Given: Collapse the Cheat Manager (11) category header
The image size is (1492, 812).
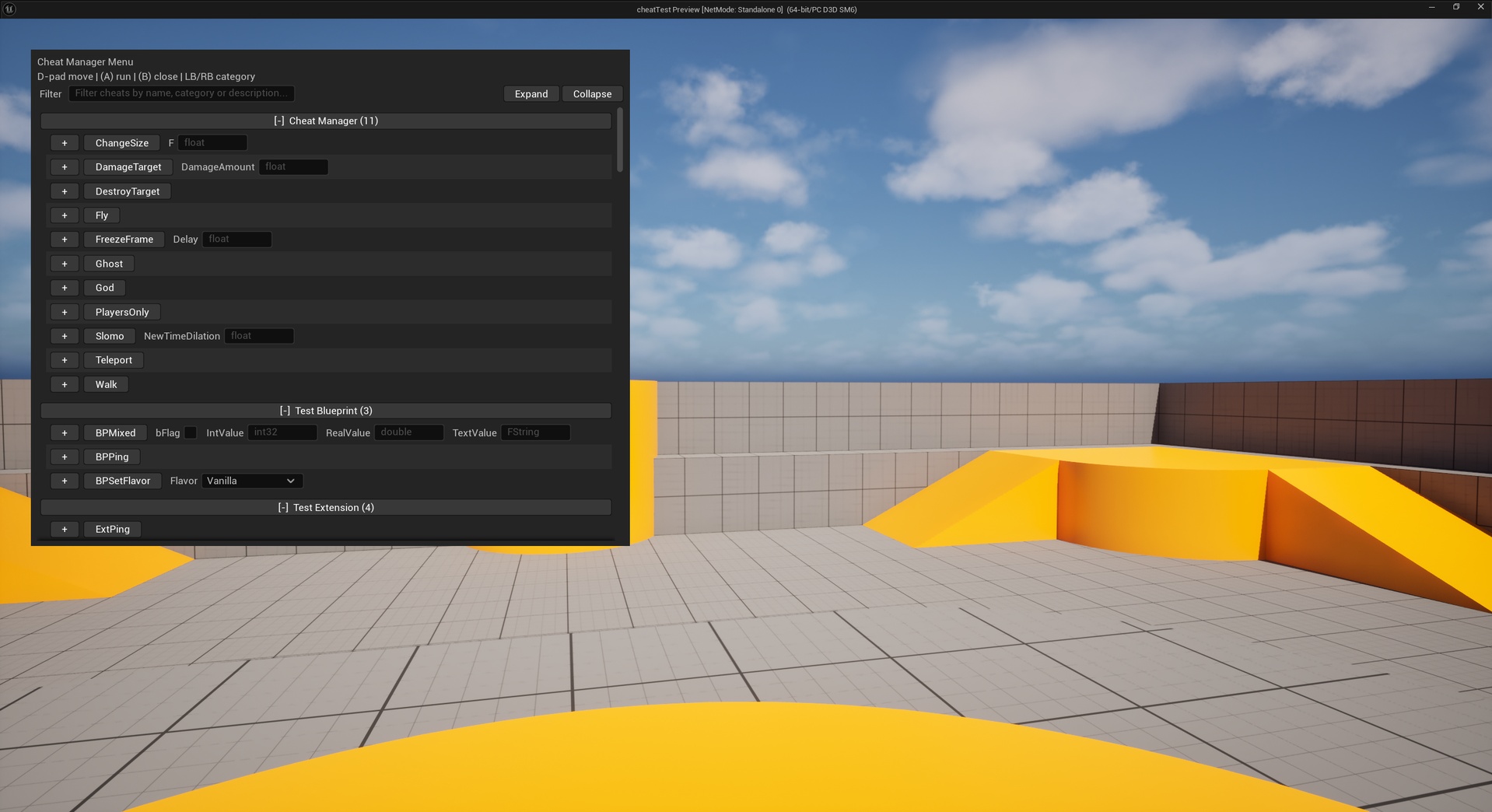Looking at the screenshot, I should click(326, 121).
